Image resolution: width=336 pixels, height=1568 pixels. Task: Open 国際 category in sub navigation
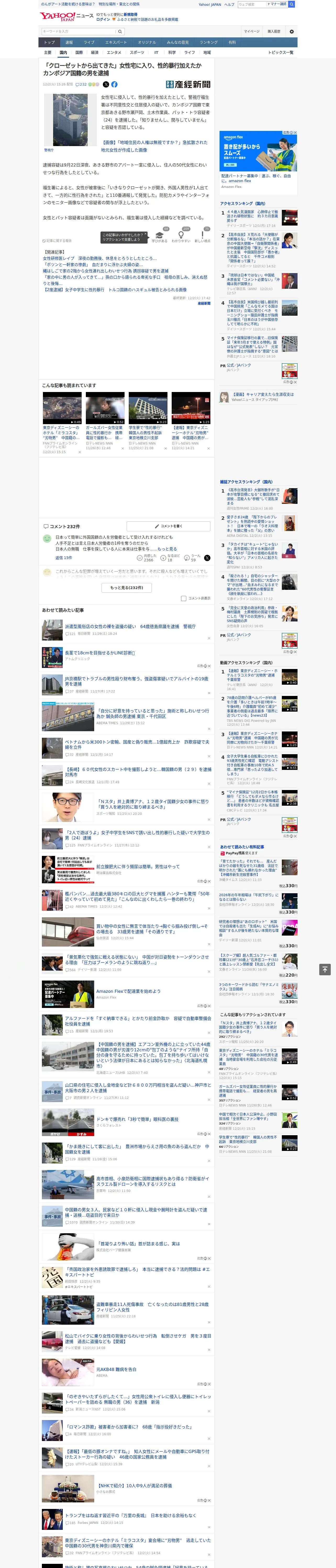tap(79, 52)
